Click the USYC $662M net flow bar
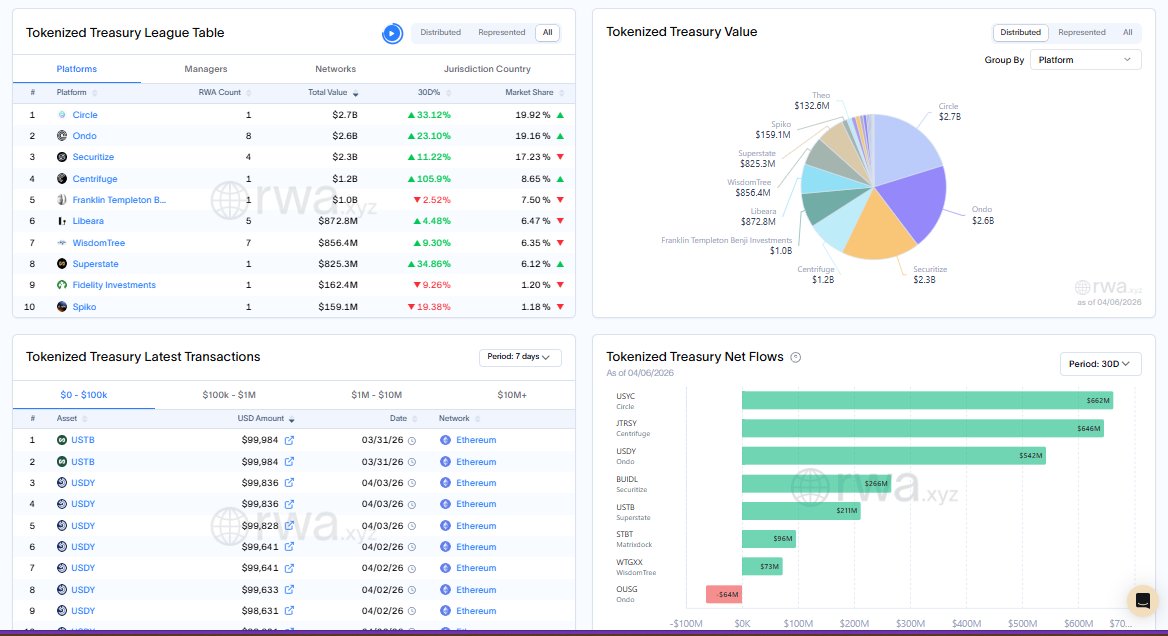 927,400
